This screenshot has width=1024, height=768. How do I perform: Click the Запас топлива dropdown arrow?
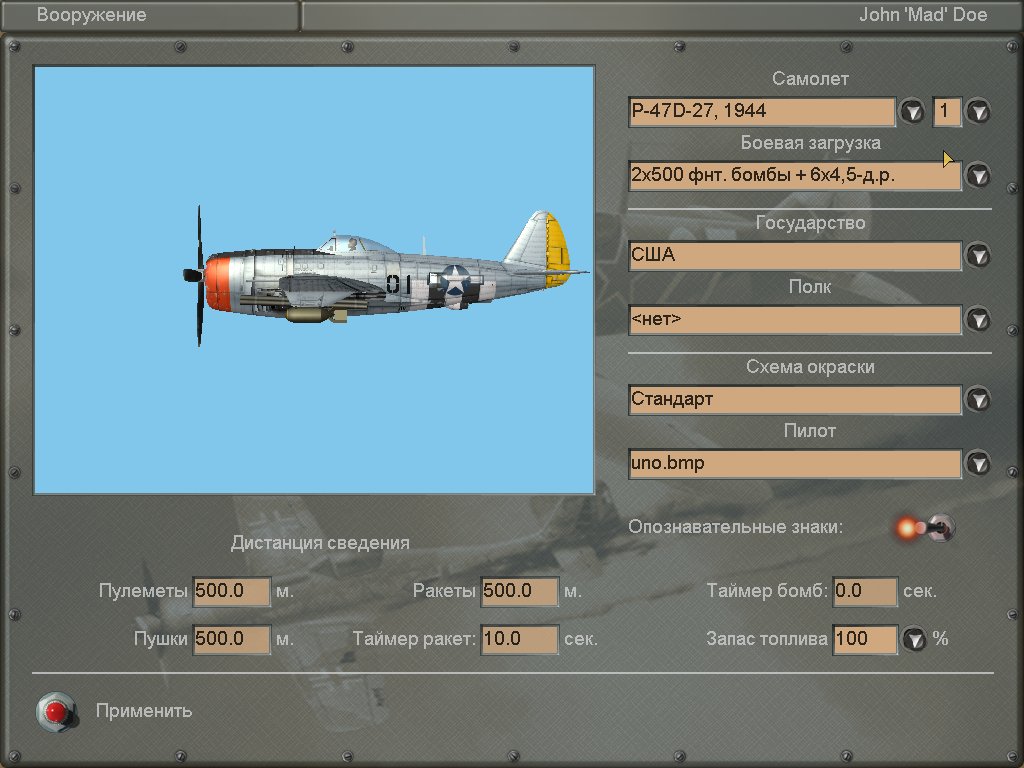[914, 639]
